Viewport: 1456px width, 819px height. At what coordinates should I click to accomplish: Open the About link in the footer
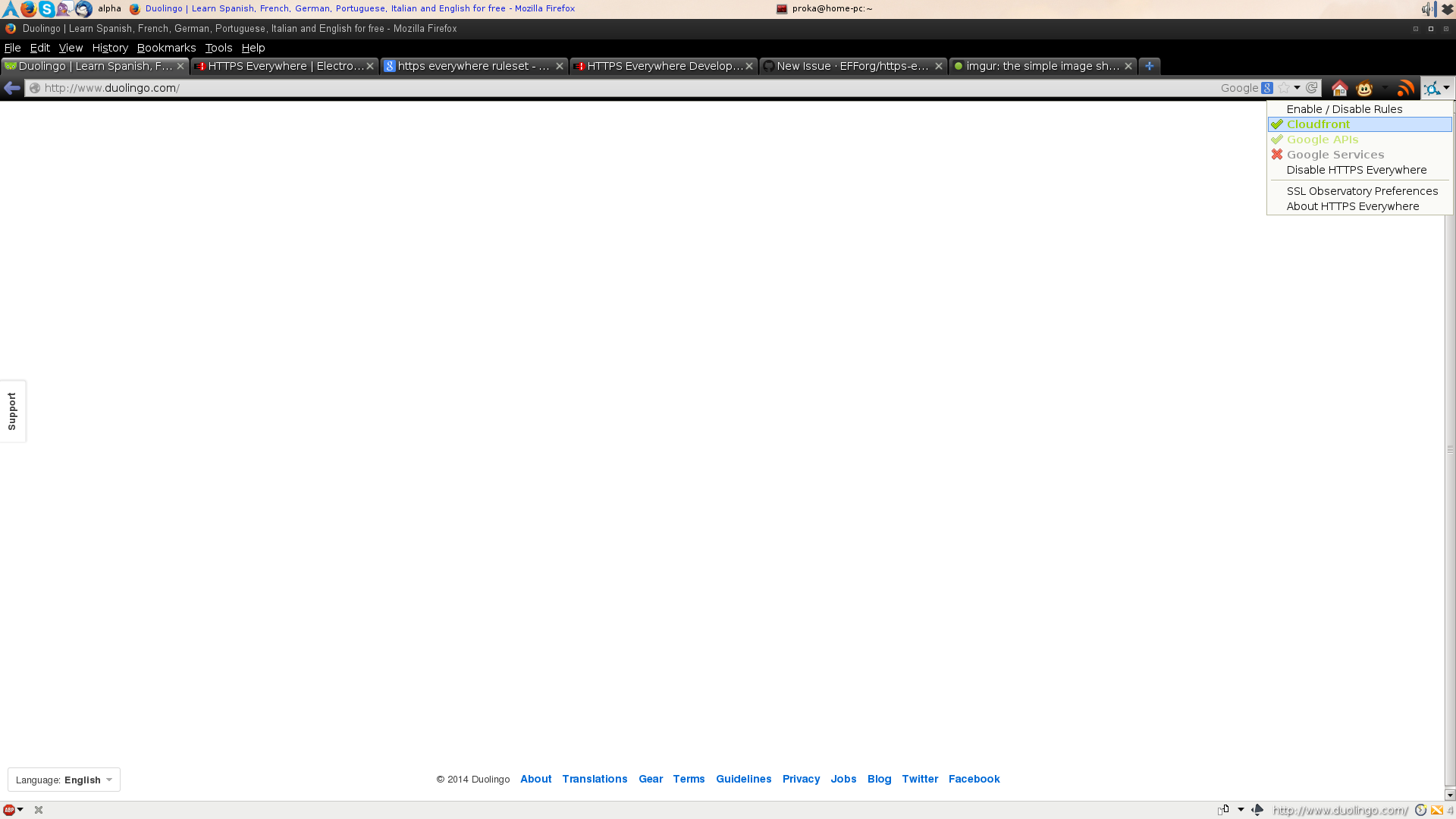535,779
